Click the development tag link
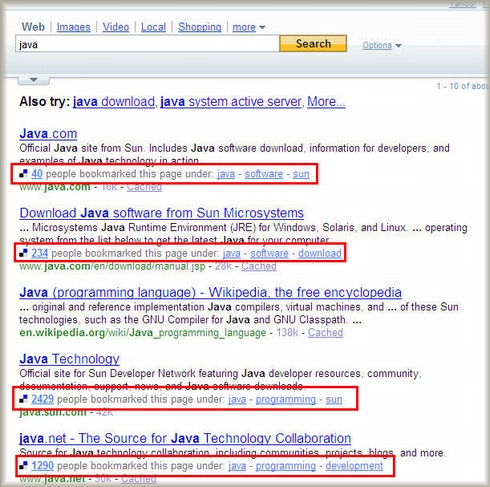 coord(354,466)
